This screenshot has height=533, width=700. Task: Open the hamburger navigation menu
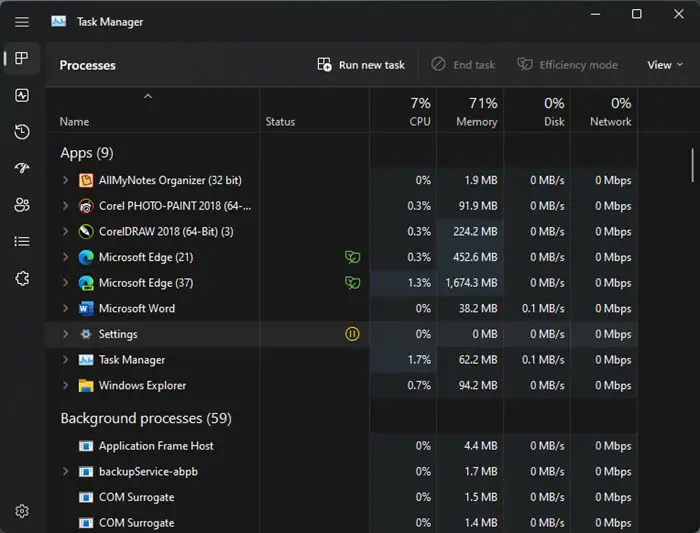tap(22, 22)
